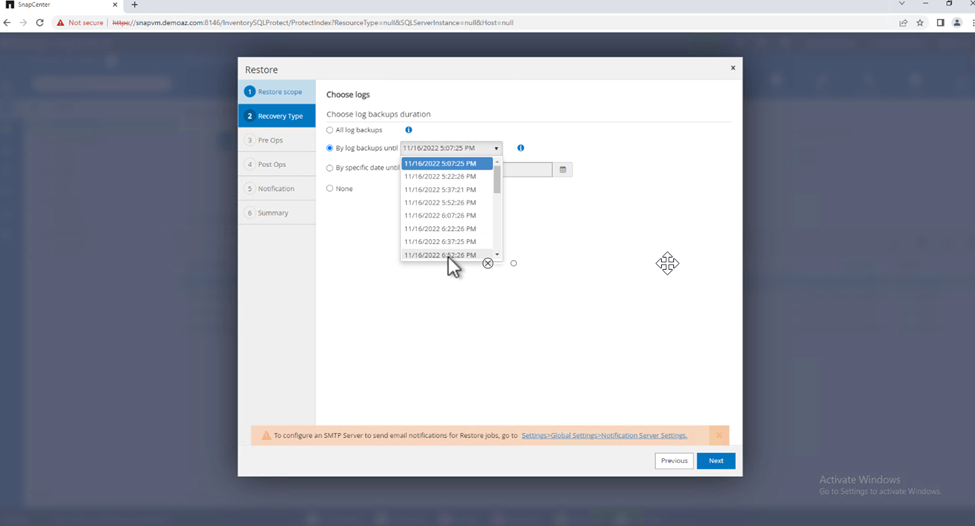Open the Recovery Type step

click(277, 116)
